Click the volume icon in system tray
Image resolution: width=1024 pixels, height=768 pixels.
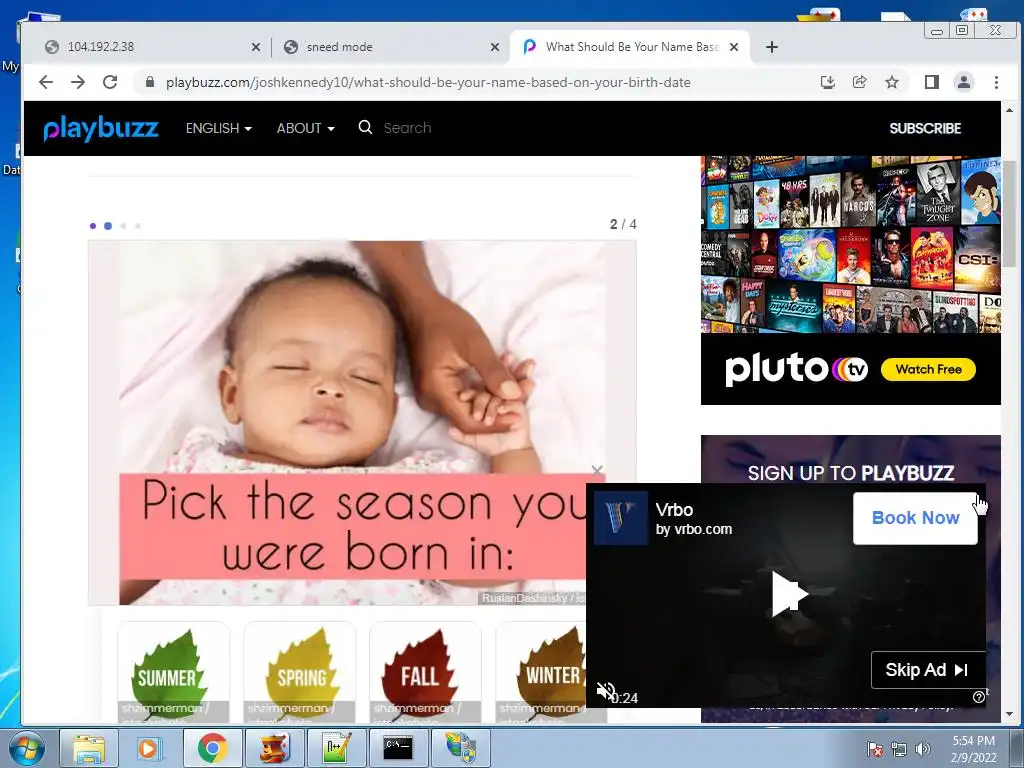(x=922, y=749)
